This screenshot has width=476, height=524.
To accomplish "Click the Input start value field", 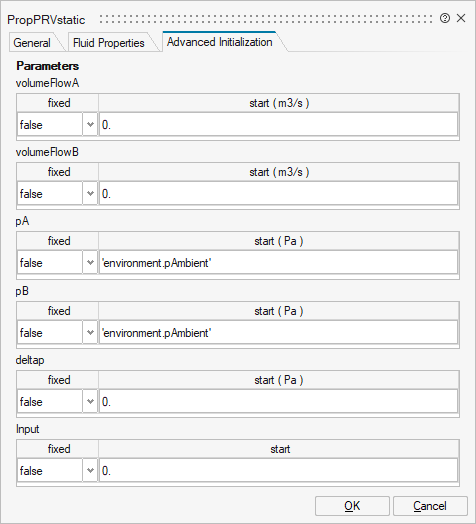I will click(278, 471).
